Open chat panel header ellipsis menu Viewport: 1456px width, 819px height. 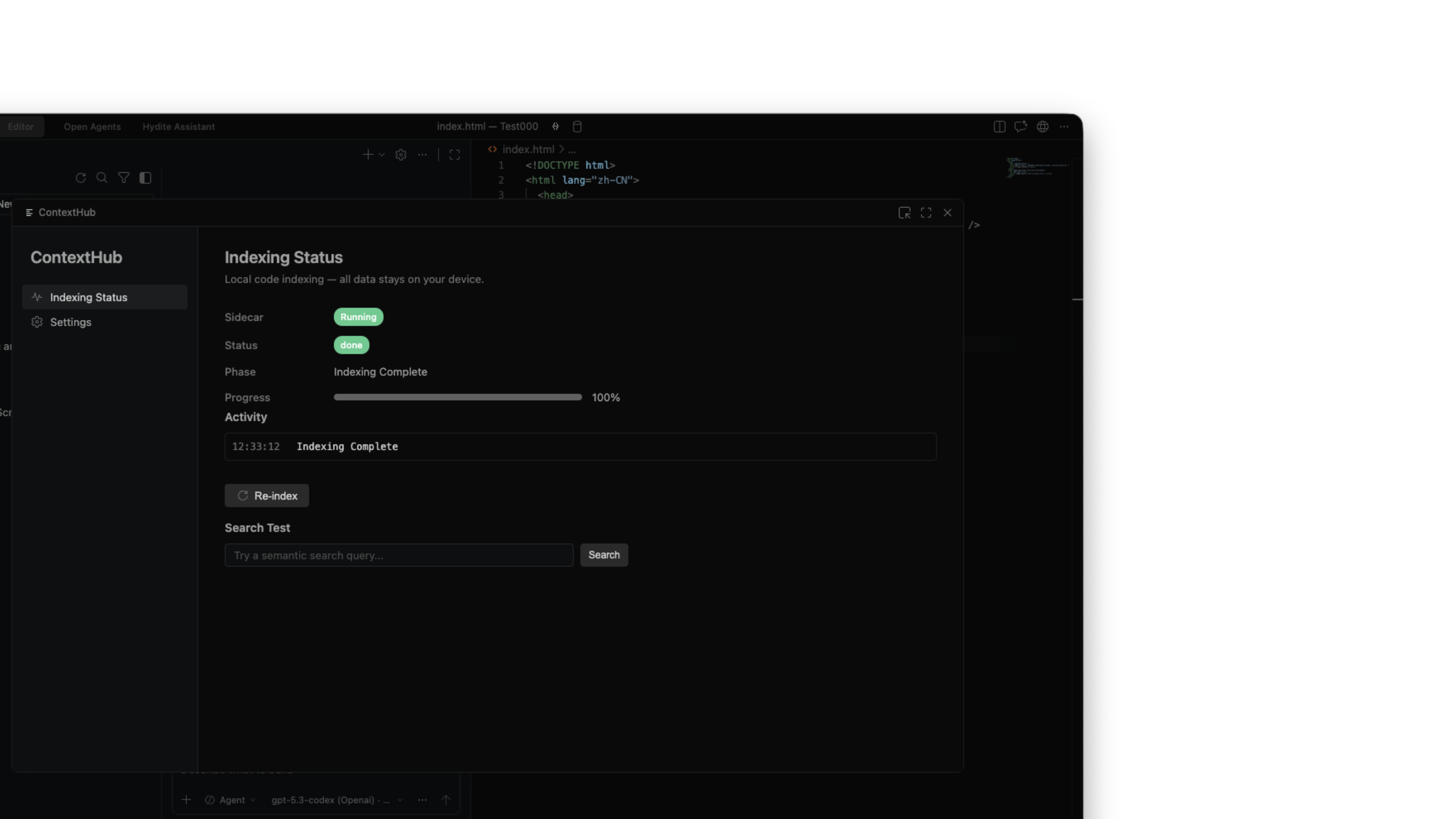[422, 154]
